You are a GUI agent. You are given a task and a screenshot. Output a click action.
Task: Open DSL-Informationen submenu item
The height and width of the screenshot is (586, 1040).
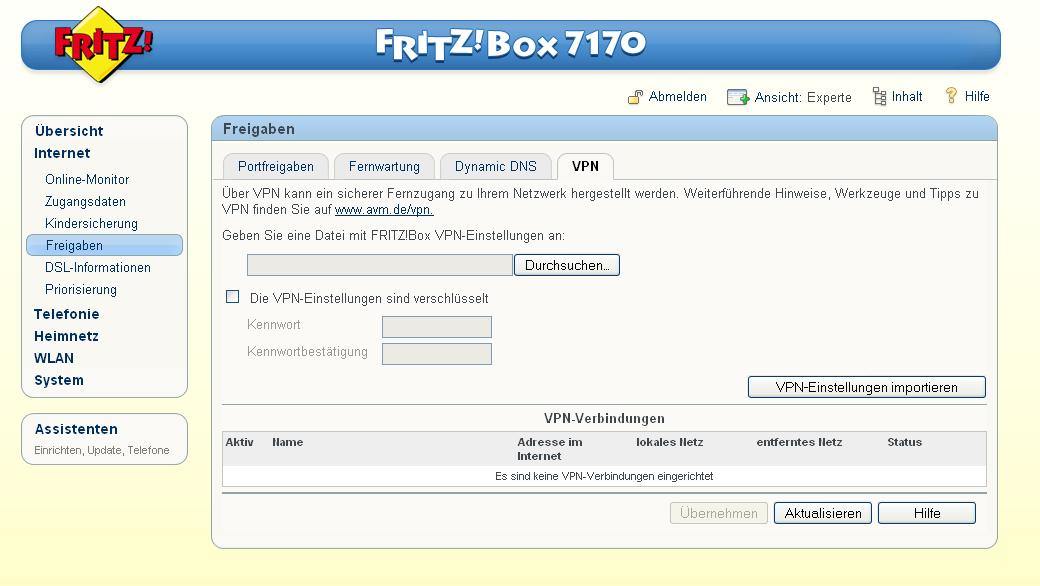[x=98, y=268]
